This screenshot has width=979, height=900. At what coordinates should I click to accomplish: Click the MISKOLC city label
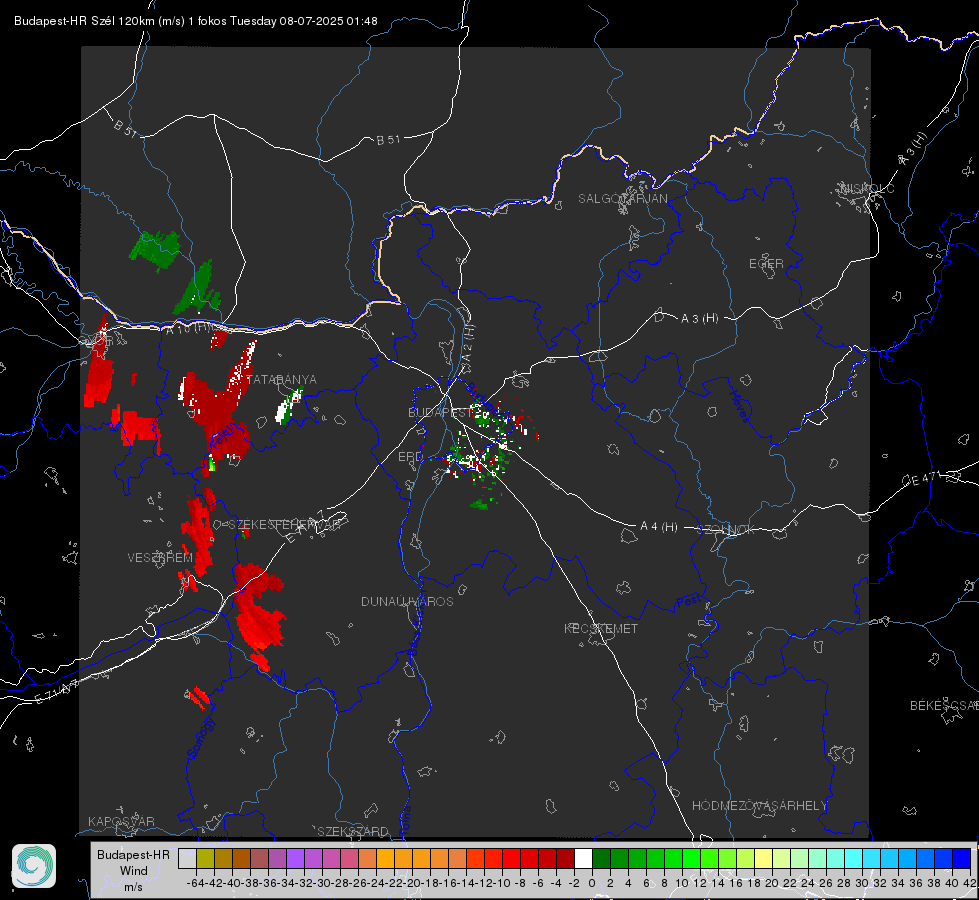coord(867,188)
